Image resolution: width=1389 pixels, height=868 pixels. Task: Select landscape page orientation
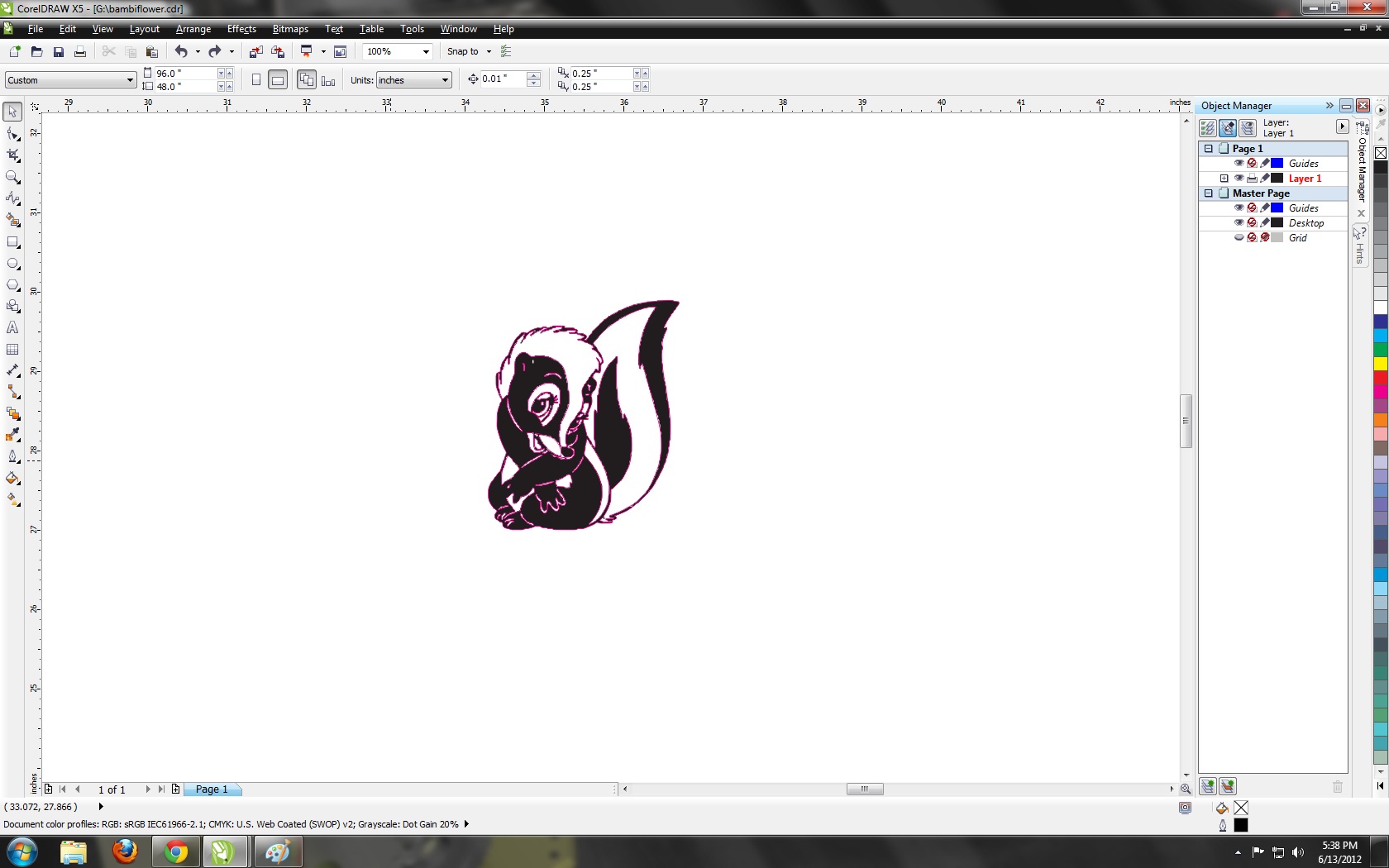[x=278, y=80]
